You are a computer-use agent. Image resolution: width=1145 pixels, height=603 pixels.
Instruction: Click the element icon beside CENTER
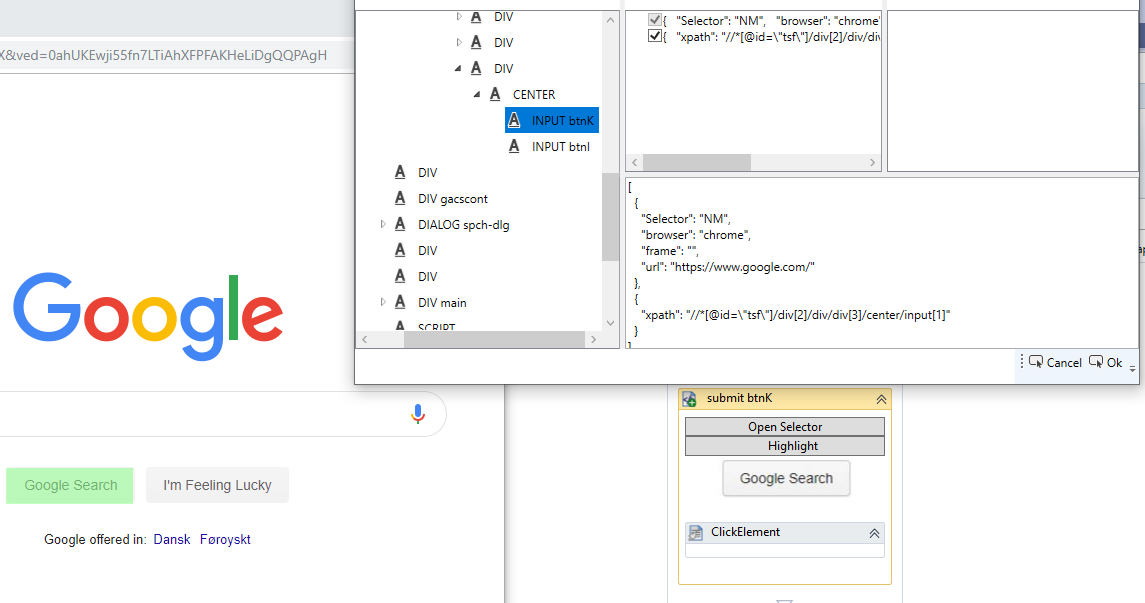(x=495, y=94)
